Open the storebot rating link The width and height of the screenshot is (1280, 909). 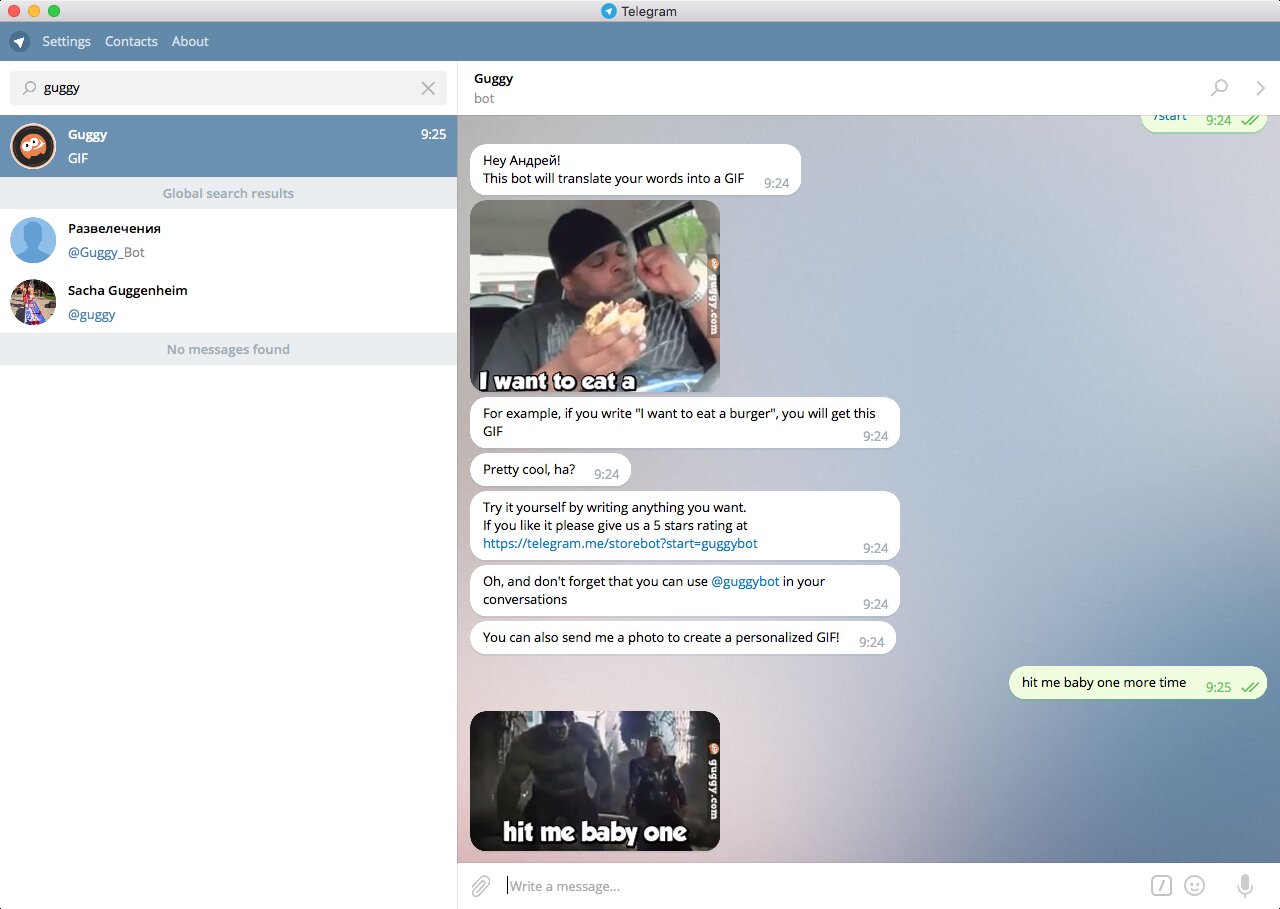click(x=620, y=544)
